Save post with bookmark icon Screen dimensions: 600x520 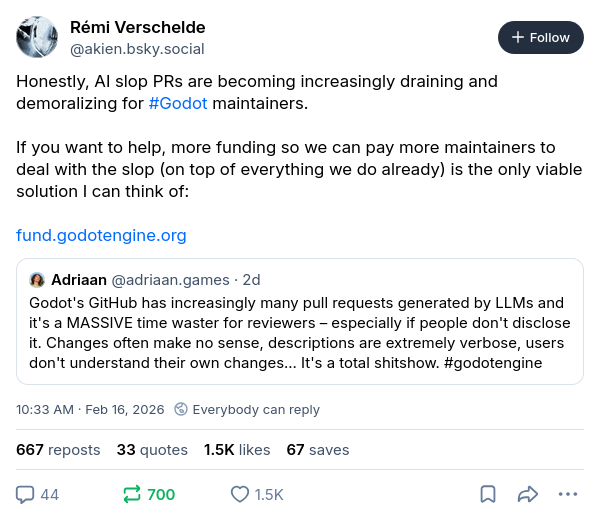coord(487,494)
